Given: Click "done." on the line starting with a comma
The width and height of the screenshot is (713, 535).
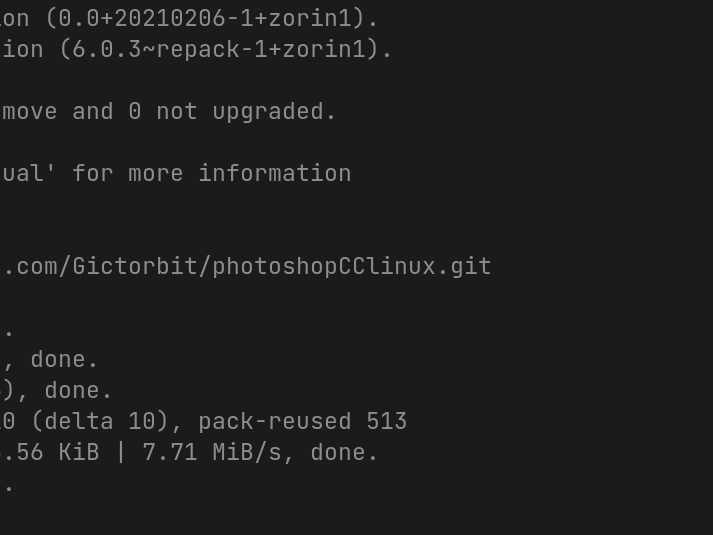Looking at the screenshot, I should tap(64, 359).
